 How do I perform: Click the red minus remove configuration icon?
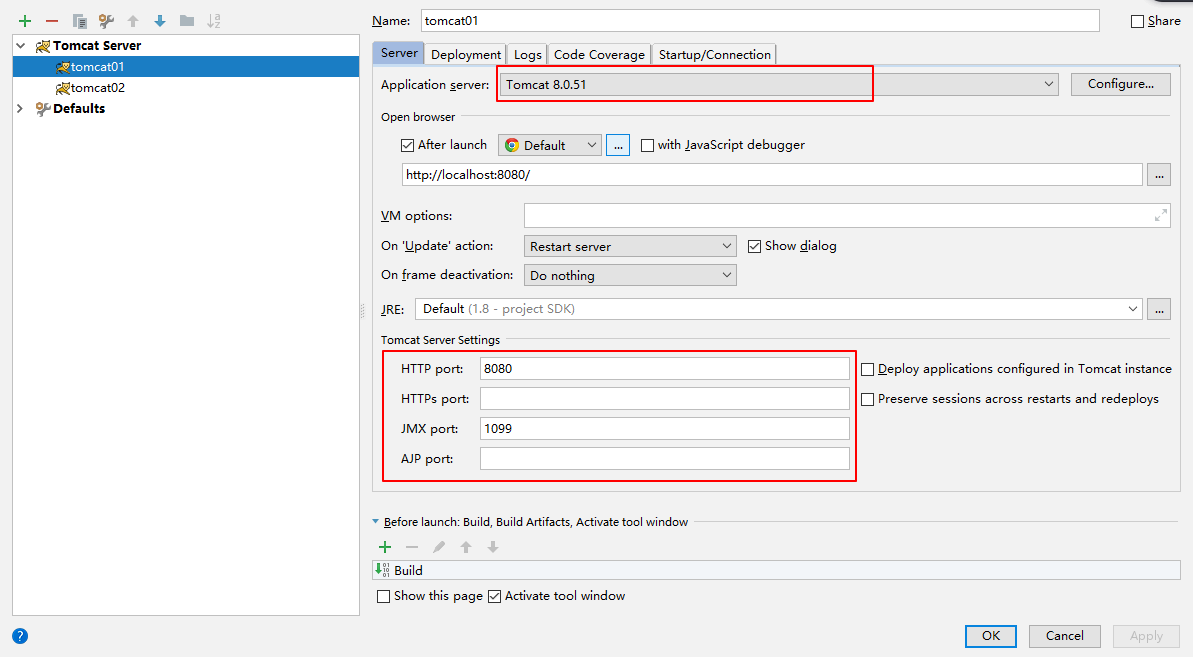click(x=52, y=21)
